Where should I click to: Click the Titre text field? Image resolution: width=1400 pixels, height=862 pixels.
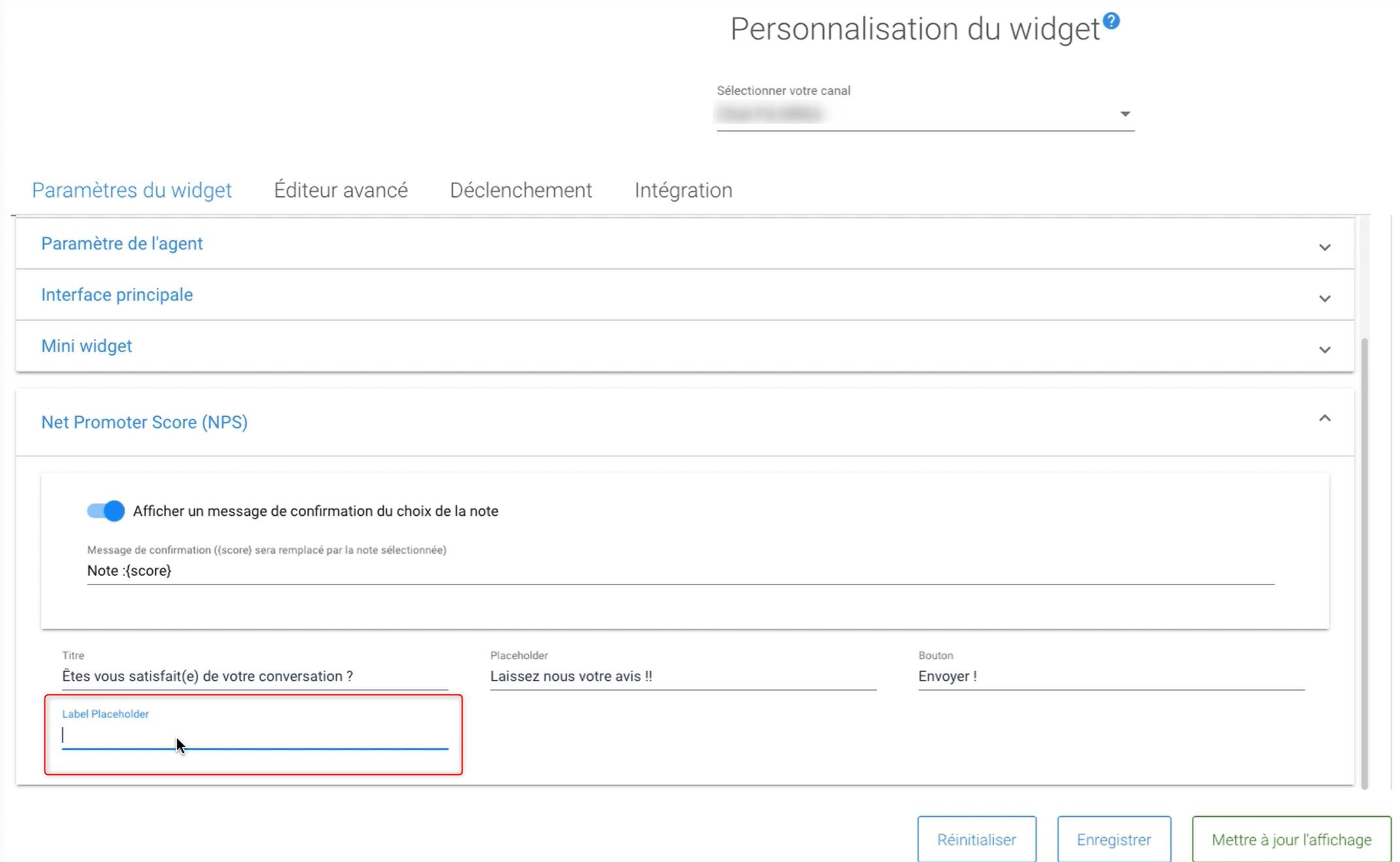(x=254, y=676)
